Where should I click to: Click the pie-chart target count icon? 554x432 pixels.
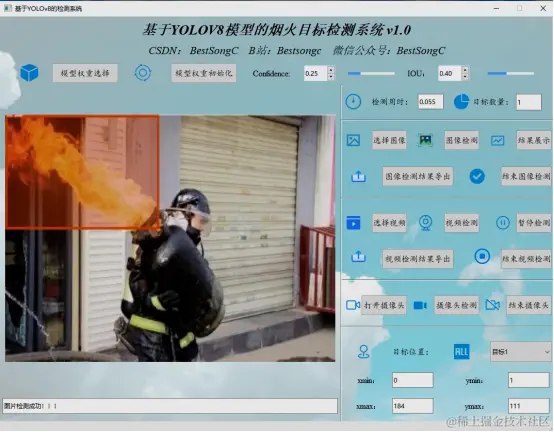coord(461,102)
